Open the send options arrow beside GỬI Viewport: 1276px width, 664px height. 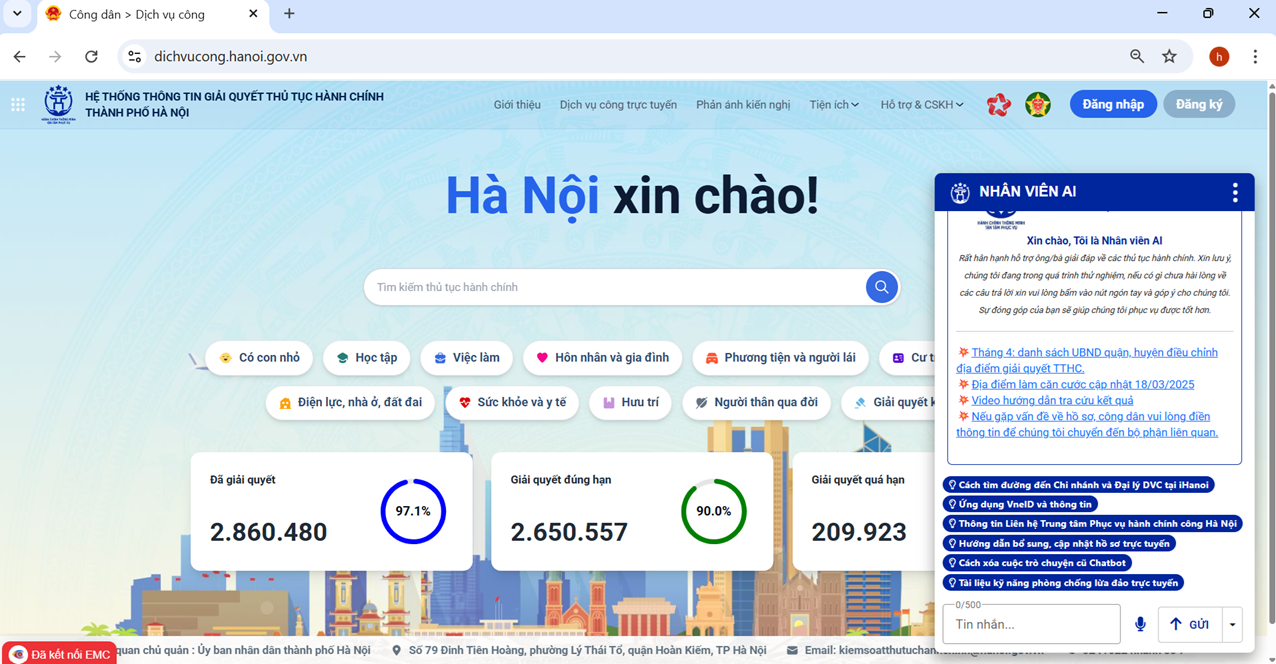point(1232,624)
